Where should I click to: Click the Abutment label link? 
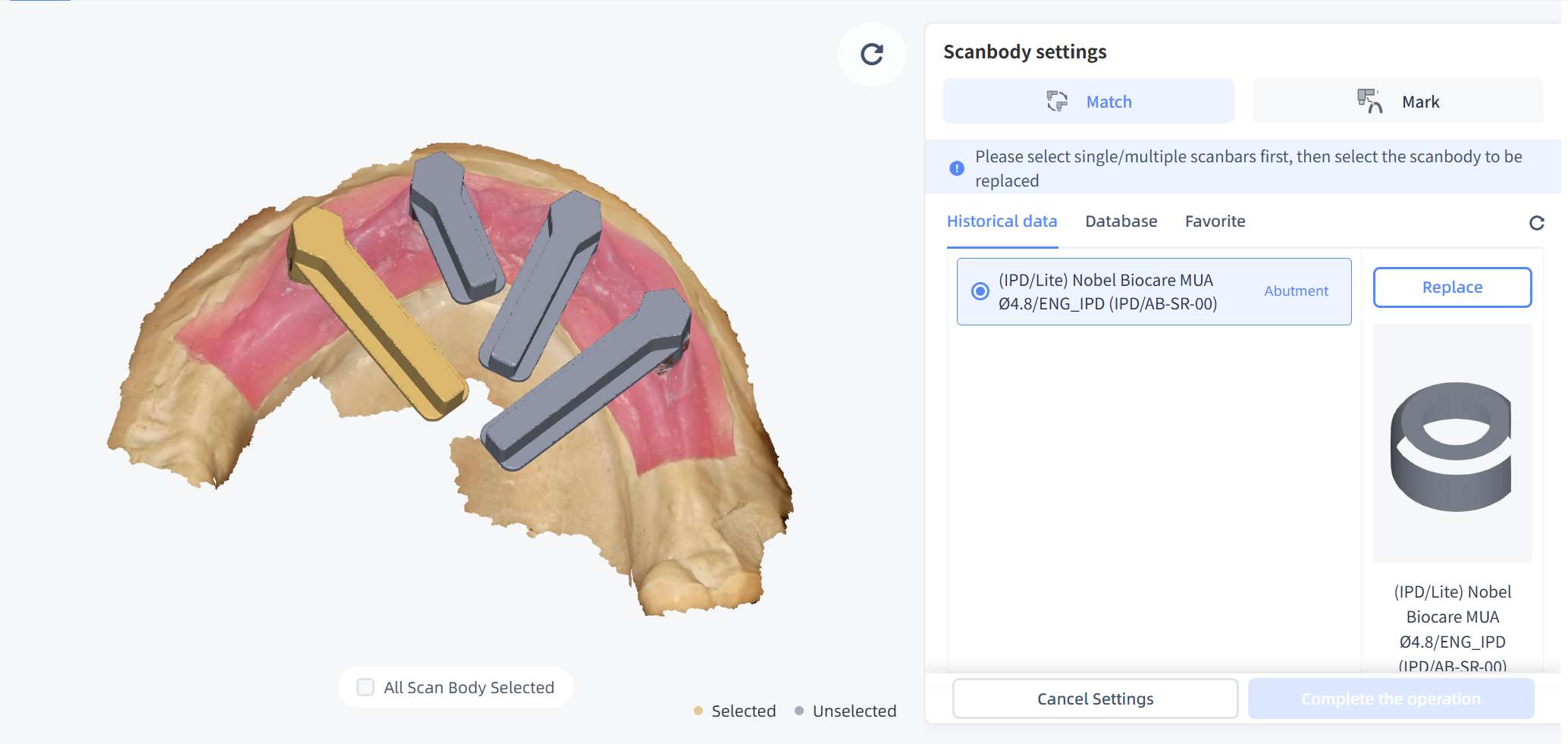coord(1296,291)
